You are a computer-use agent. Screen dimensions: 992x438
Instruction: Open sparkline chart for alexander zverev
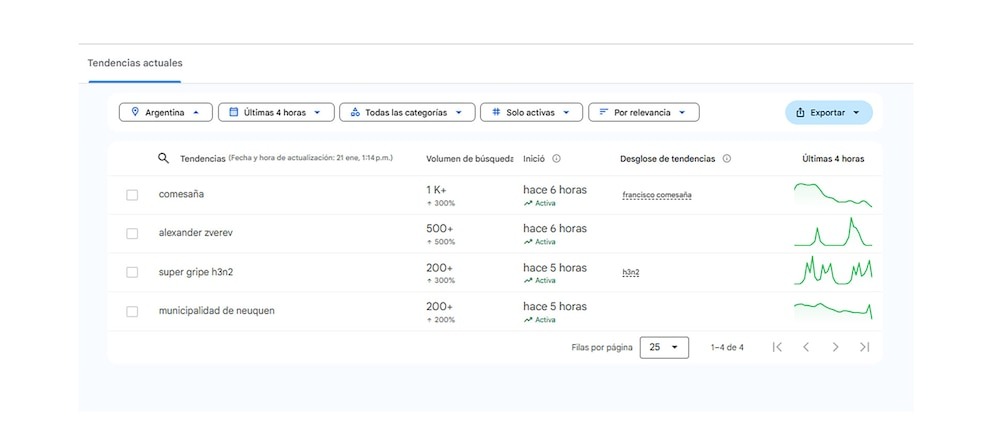833,232
